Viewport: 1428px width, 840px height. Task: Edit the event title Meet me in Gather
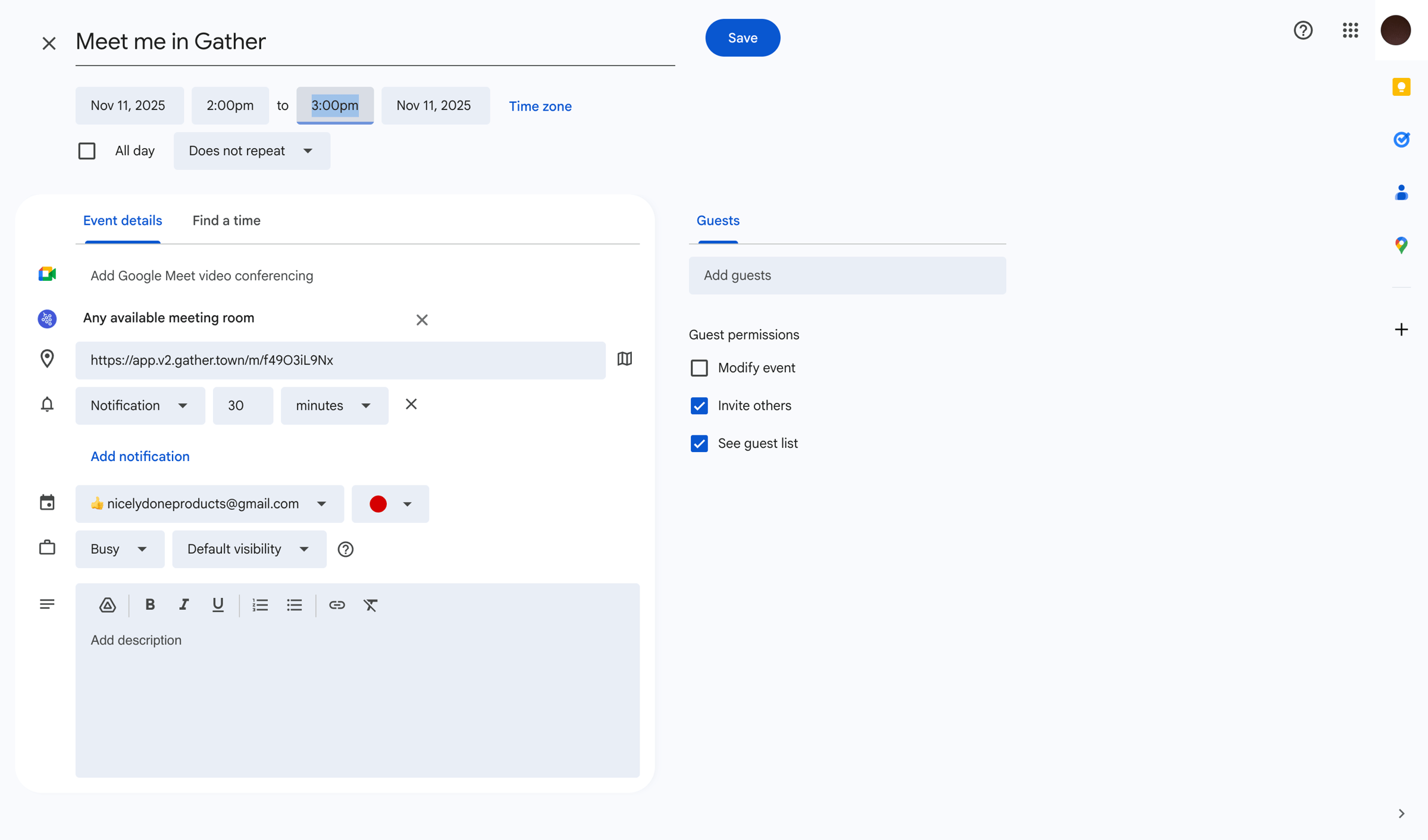(375, 42)
